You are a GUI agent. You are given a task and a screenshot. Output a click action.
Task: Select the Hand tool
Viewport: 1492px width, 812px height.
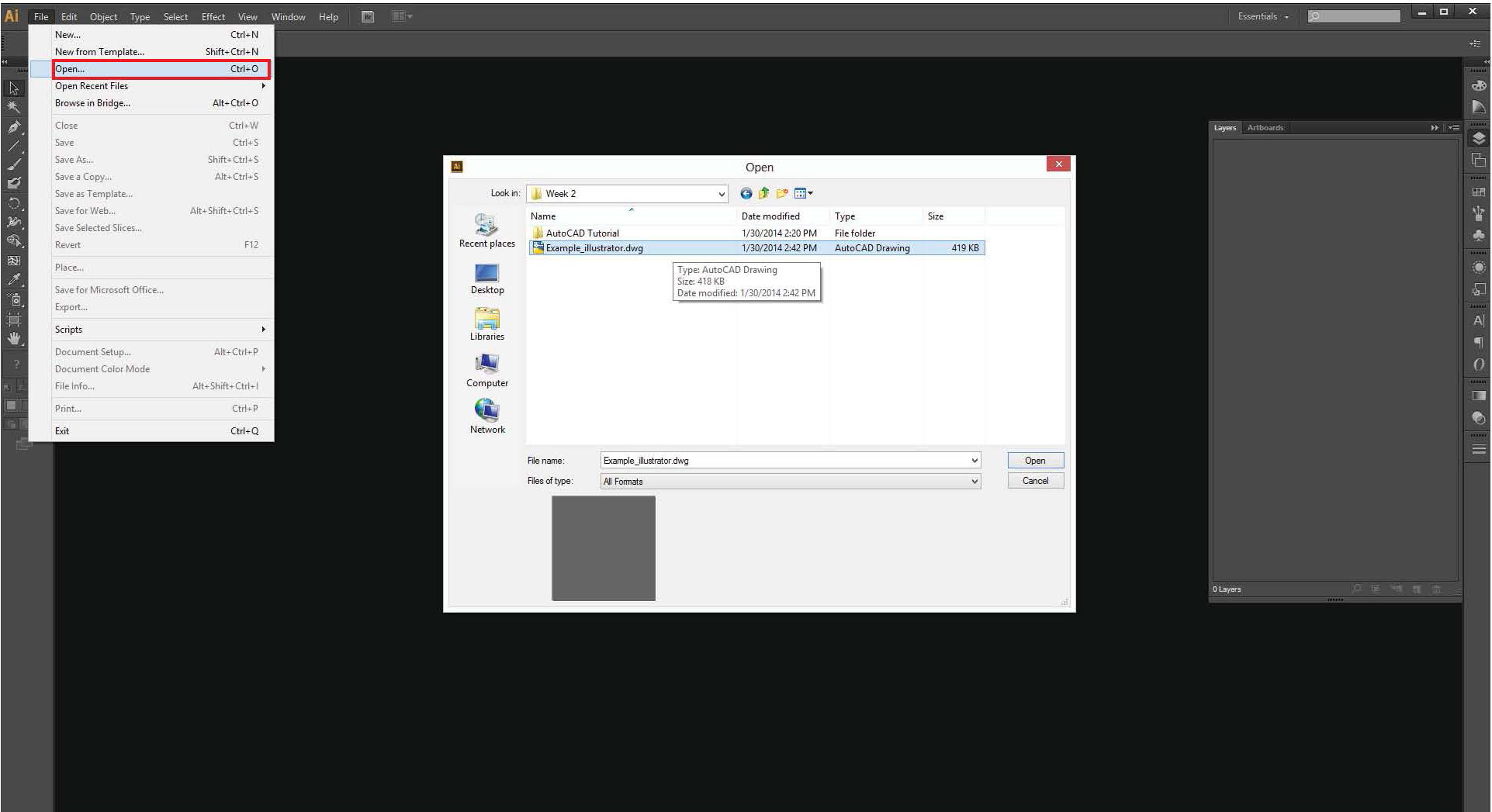coord(14,338)
